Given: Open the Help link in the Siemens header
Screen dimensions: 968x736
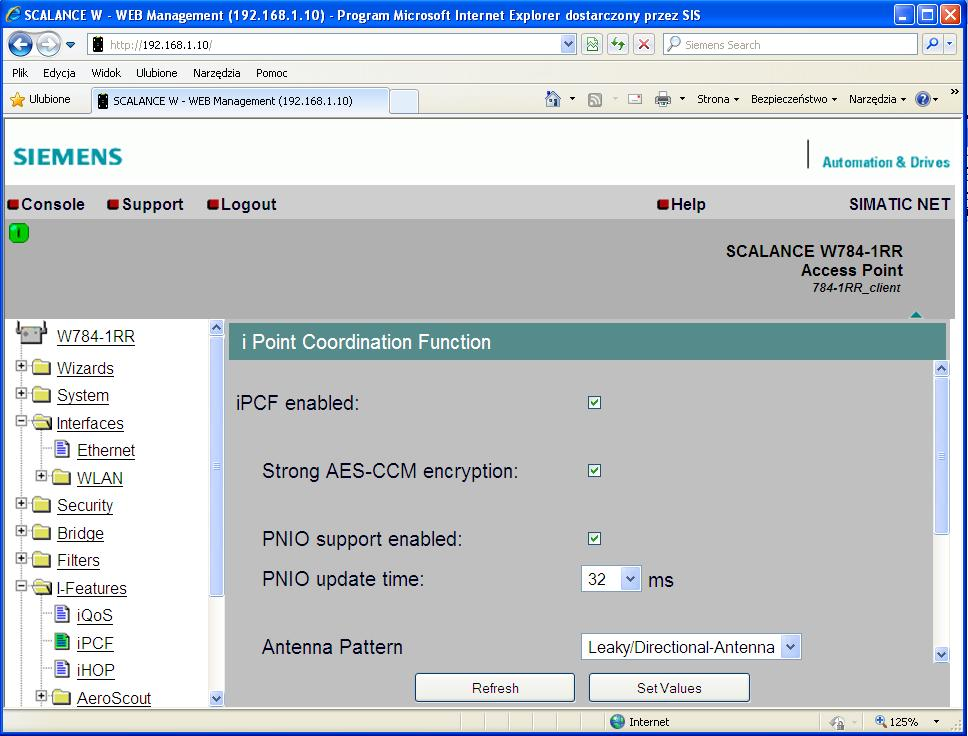Looking at the screenshot, I should [682, 204].
